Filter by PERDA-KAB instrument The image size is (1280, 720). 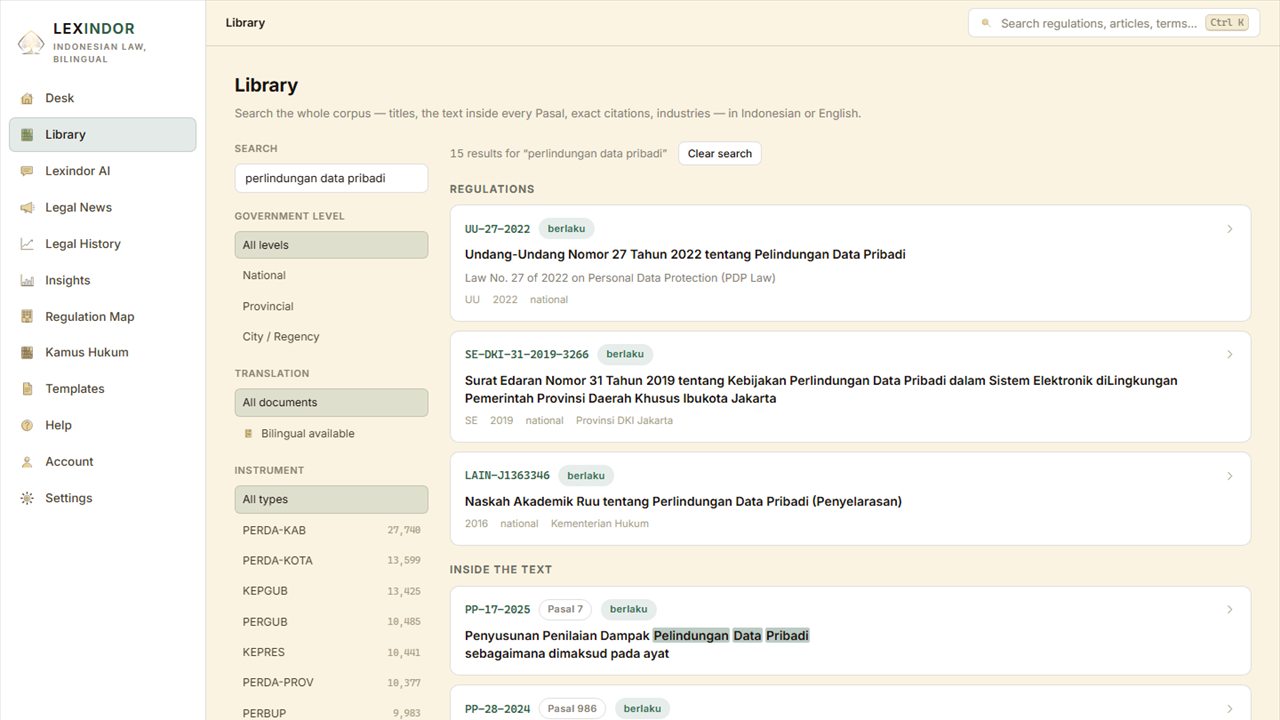tap(331, 531)
